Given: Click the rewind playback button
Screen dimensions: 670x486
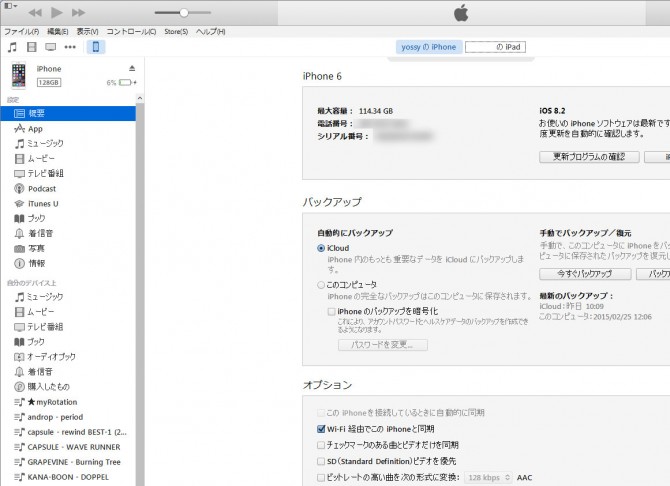Looking at the screenshot, I should [35, 12].
